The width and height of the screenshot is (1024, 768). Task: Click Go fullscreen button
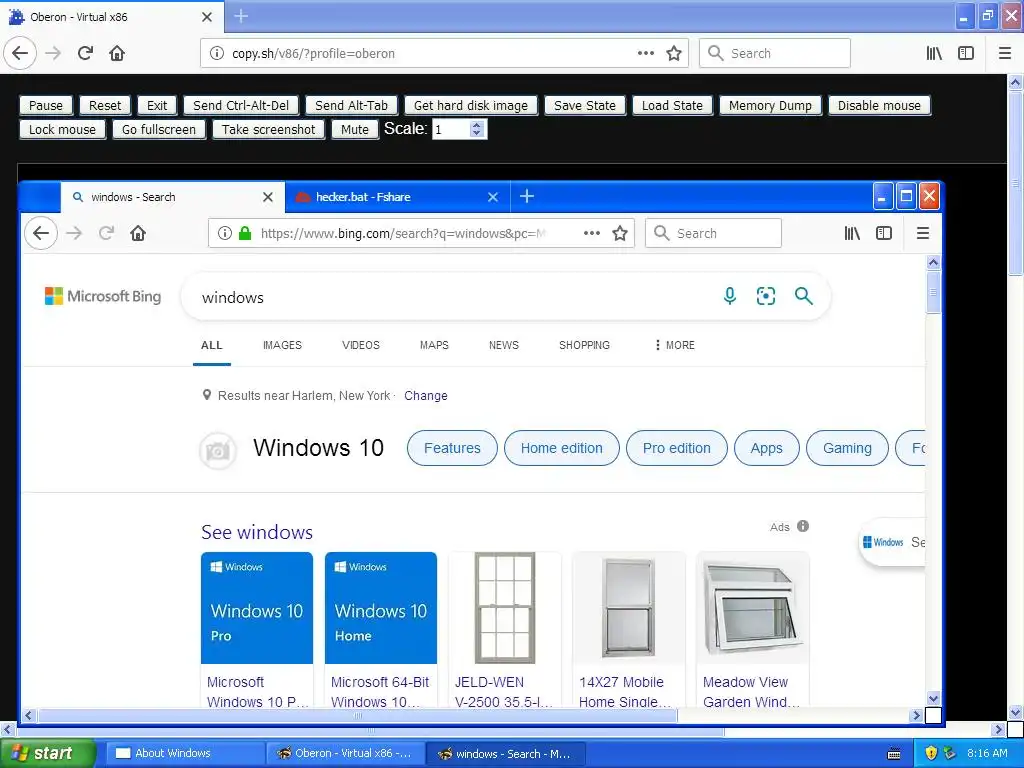(159, 129)
